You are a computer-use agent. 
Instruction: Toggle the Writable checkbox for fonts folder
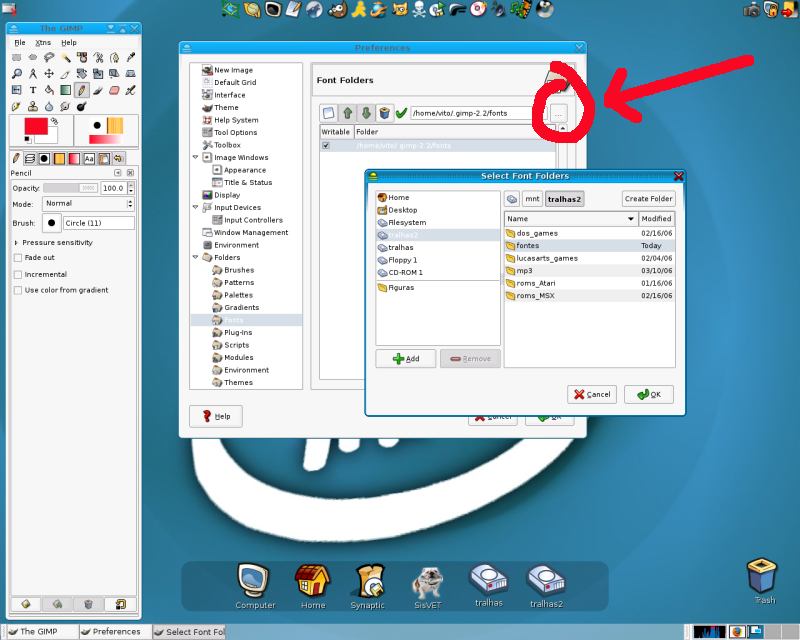pos(326,146)
